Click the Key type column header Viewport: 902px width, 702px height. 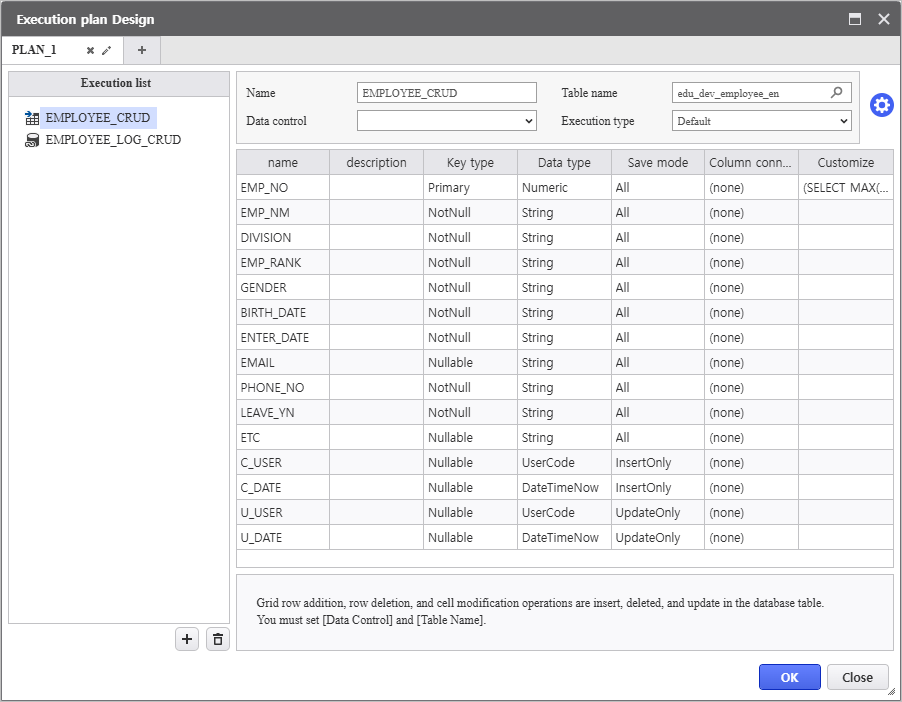tap(470, 162)
